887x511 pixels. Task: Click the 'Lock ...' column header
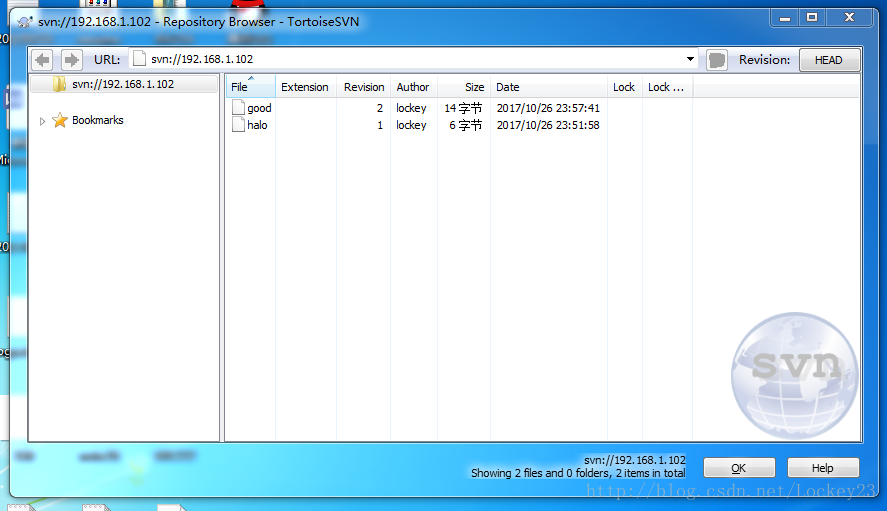(668, 87)
